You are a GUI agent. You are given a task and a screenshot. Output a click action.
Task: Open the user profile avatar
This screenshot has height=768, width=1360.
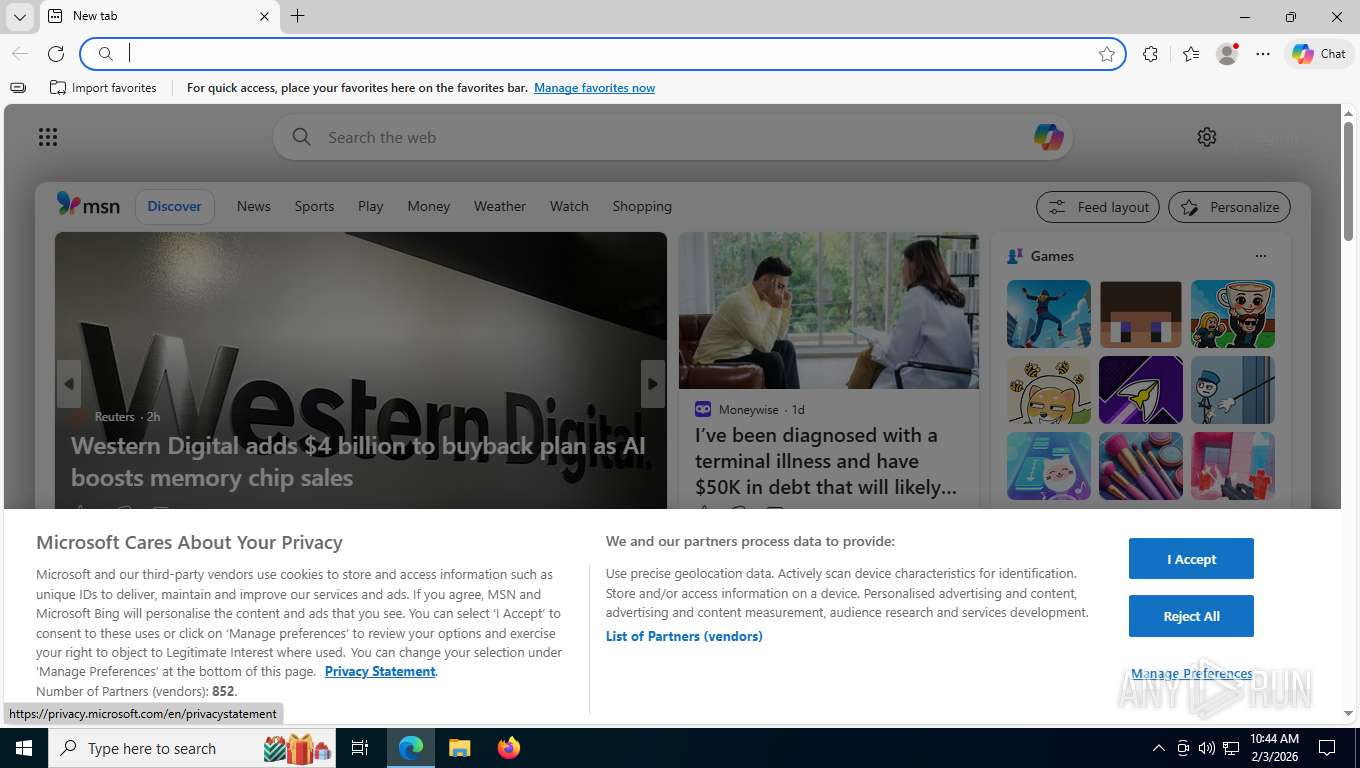click(1227, 54)
